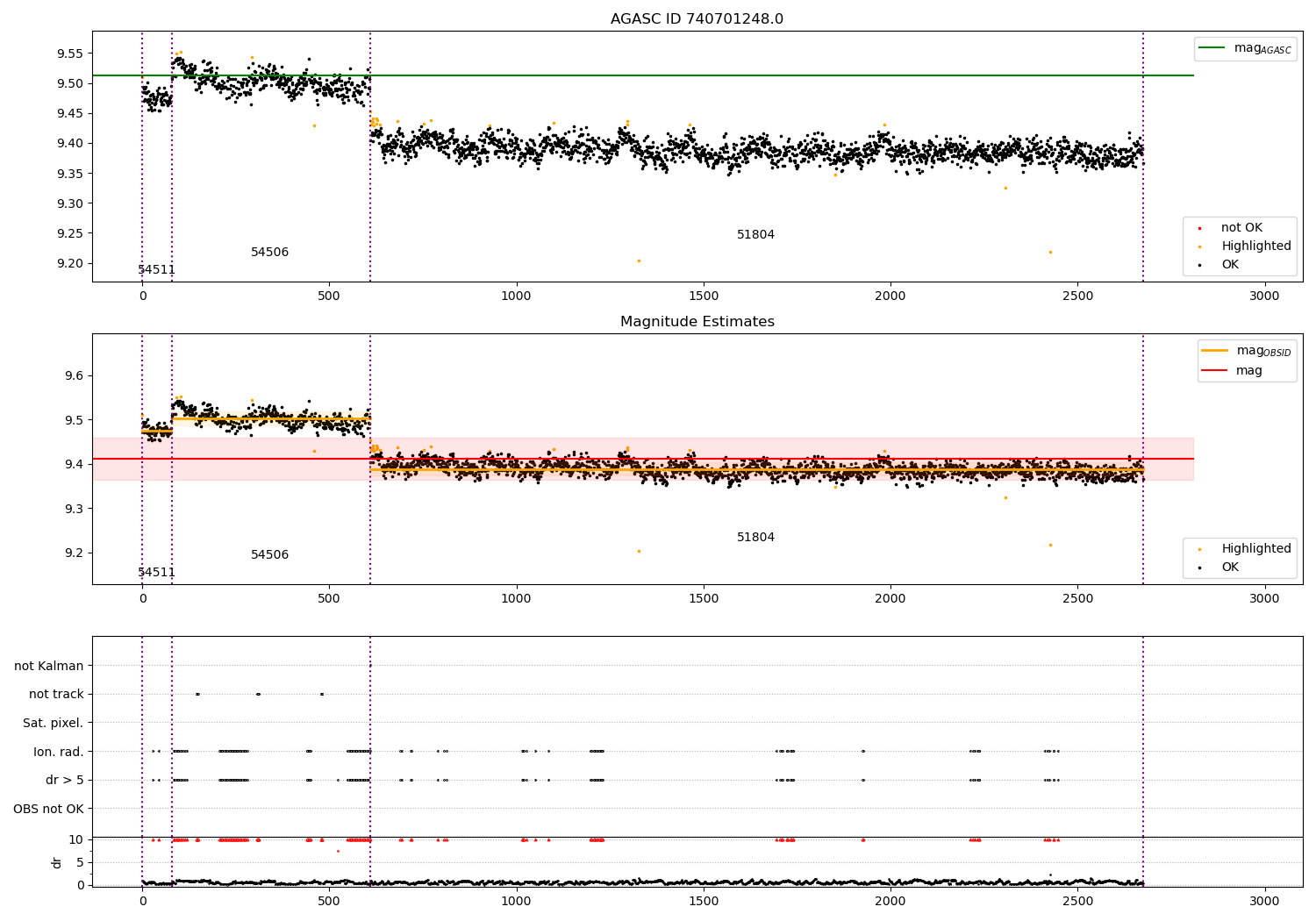Click the 9.5 tick in Magnitude Estimates plot
This screenshot has height=921, width=1316.
pyautogui.click(x=73, y=420)
